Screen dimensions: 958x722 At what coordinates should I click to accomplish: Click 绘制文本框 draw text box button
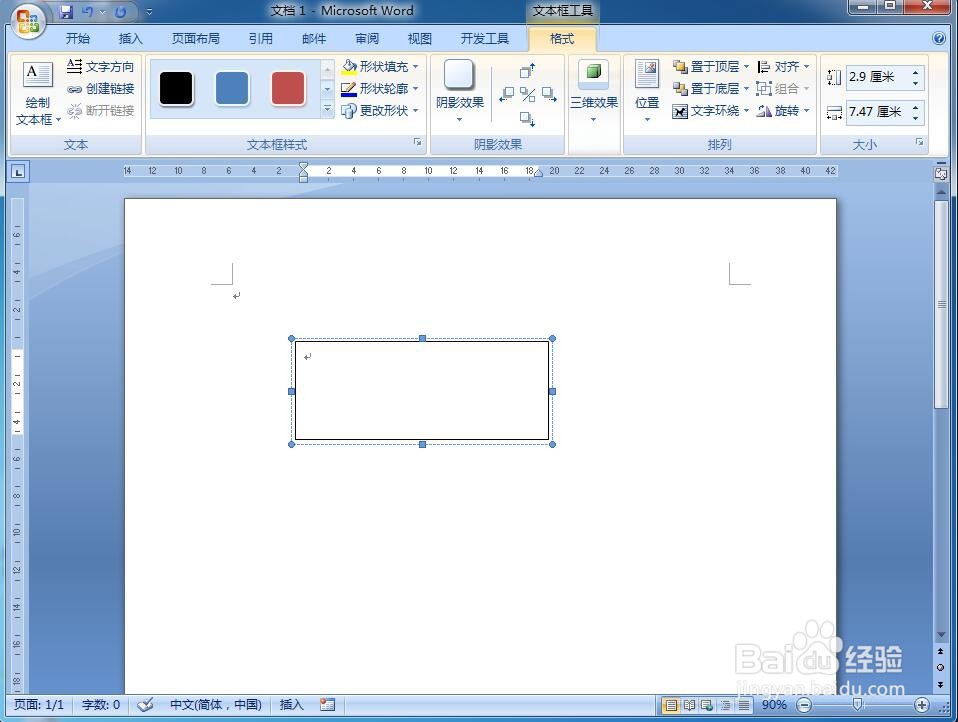pyautogui.click(x=37, y=93)
